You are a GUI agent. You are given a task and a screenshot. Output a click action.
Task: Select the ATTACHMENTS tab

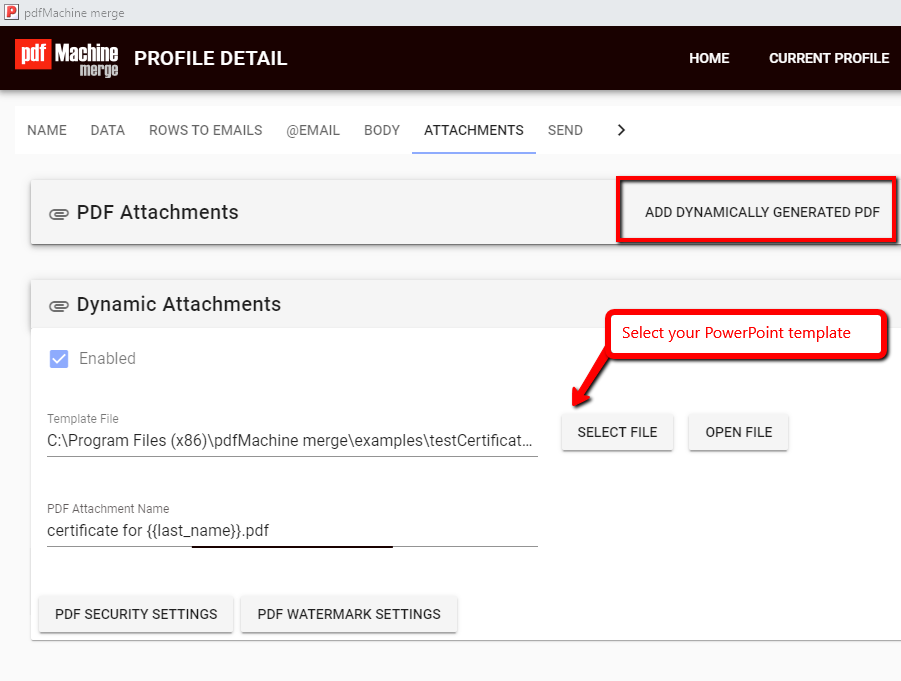pos(474,130)
